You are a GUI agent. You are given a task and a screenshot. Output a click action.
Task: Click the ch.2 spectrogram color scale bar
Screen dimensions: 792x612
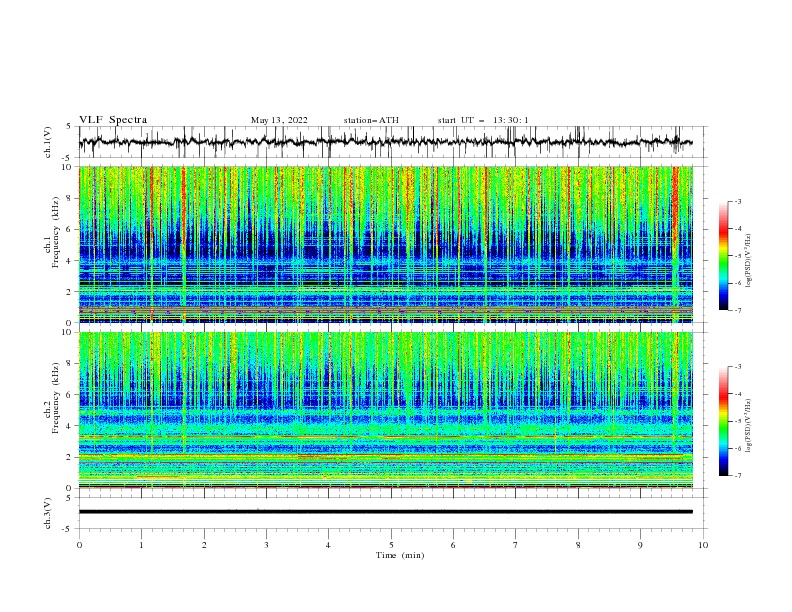click(x=724, y=421)
